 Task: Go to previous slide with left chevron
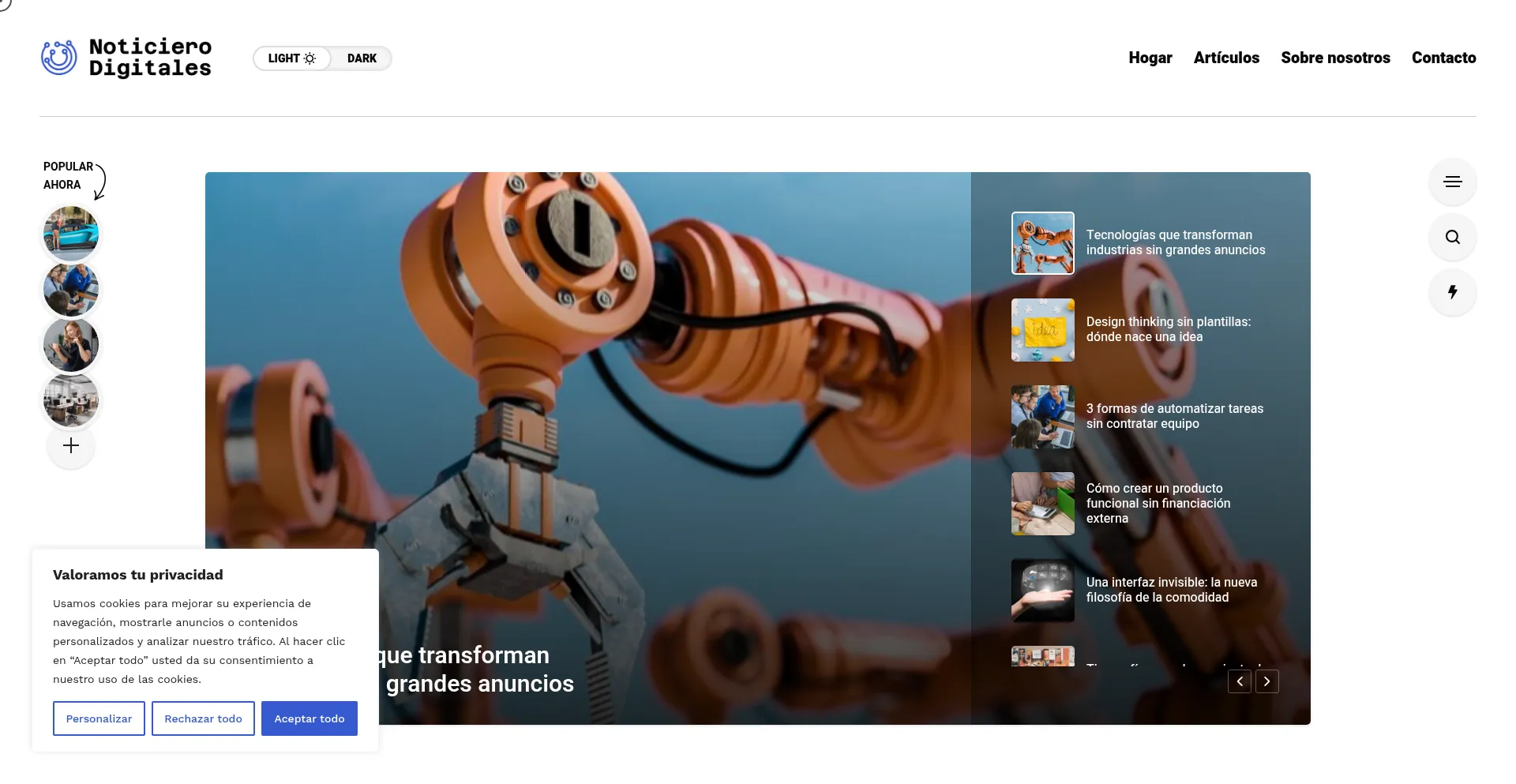[x=1240, y=681]
